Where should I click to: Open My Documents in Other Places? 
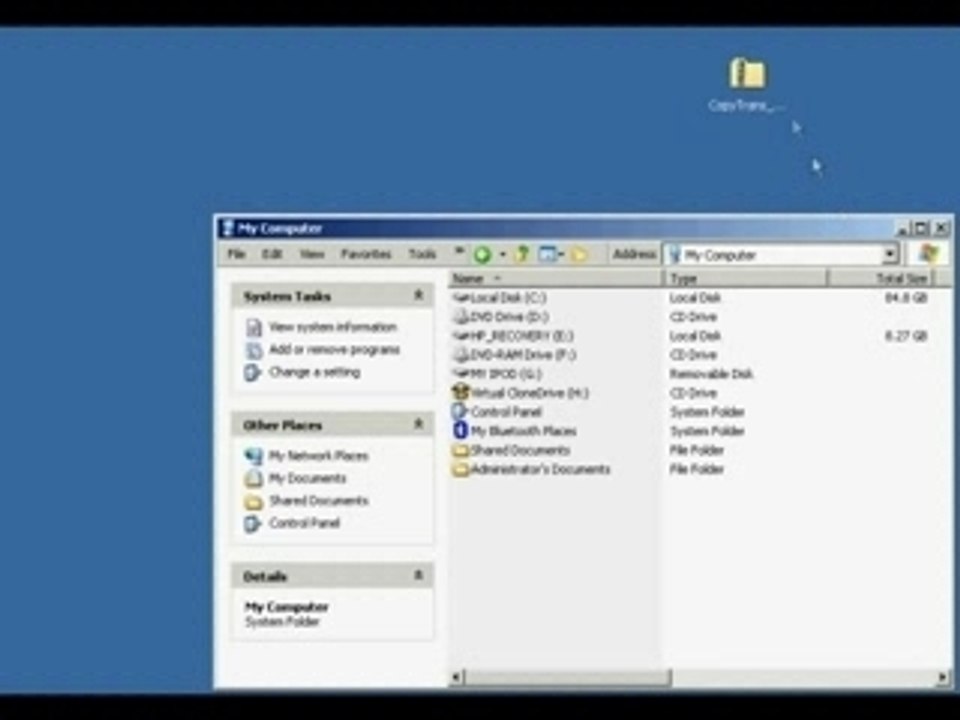tap(307, 478)
